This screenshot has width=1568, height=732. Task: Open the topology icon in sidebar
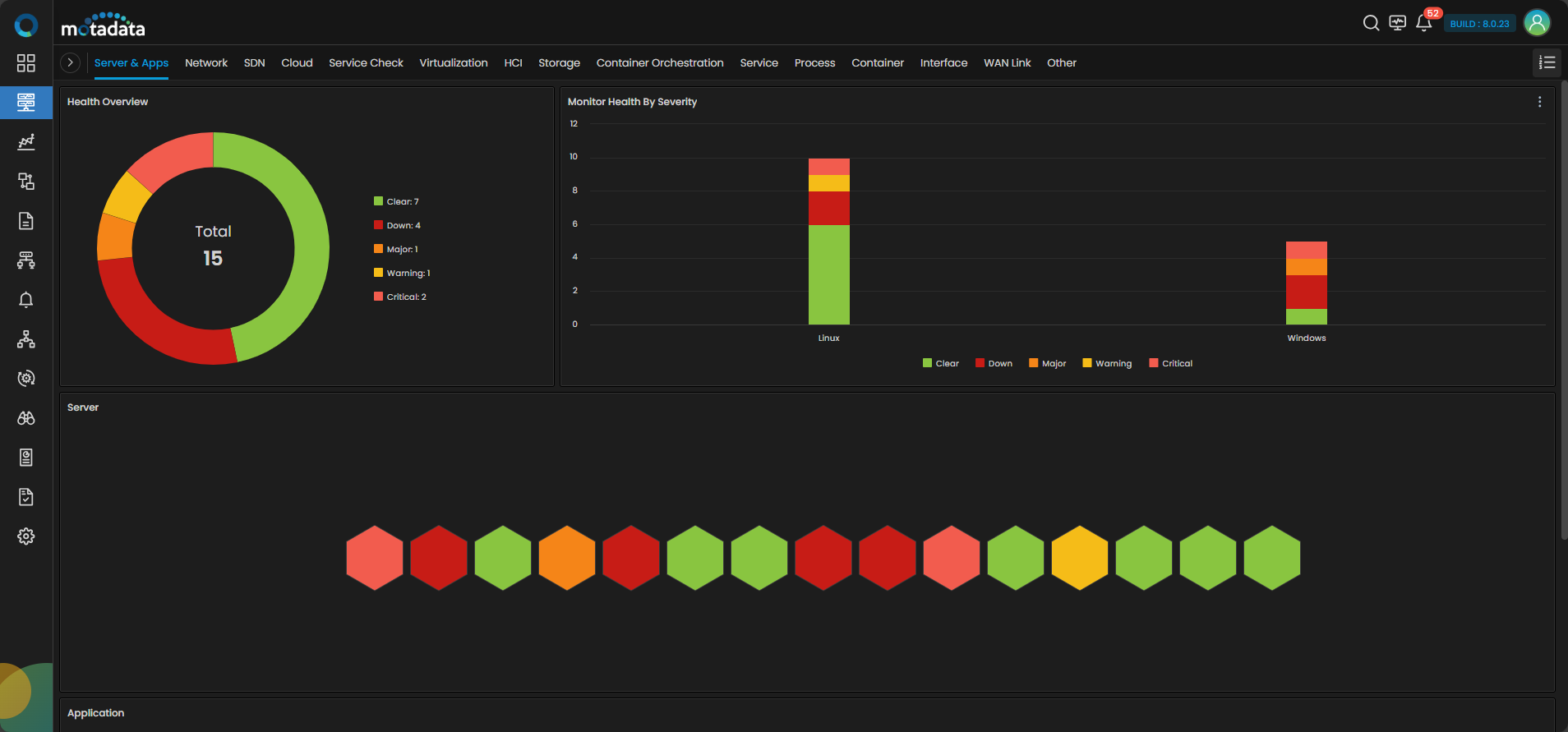pos(26,339)
